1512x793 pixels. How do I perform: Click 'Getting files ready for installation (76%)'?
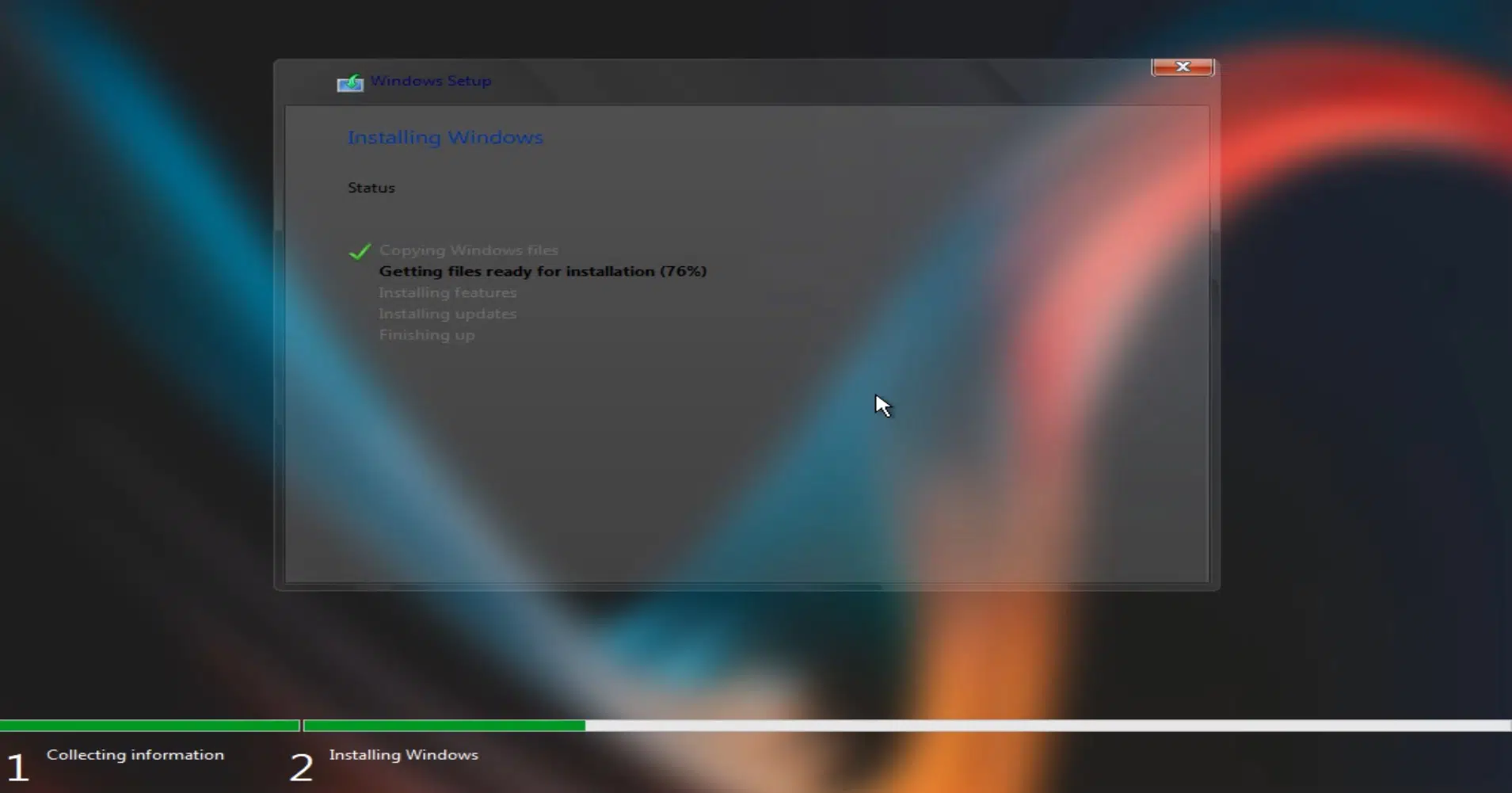click(543, 272)
